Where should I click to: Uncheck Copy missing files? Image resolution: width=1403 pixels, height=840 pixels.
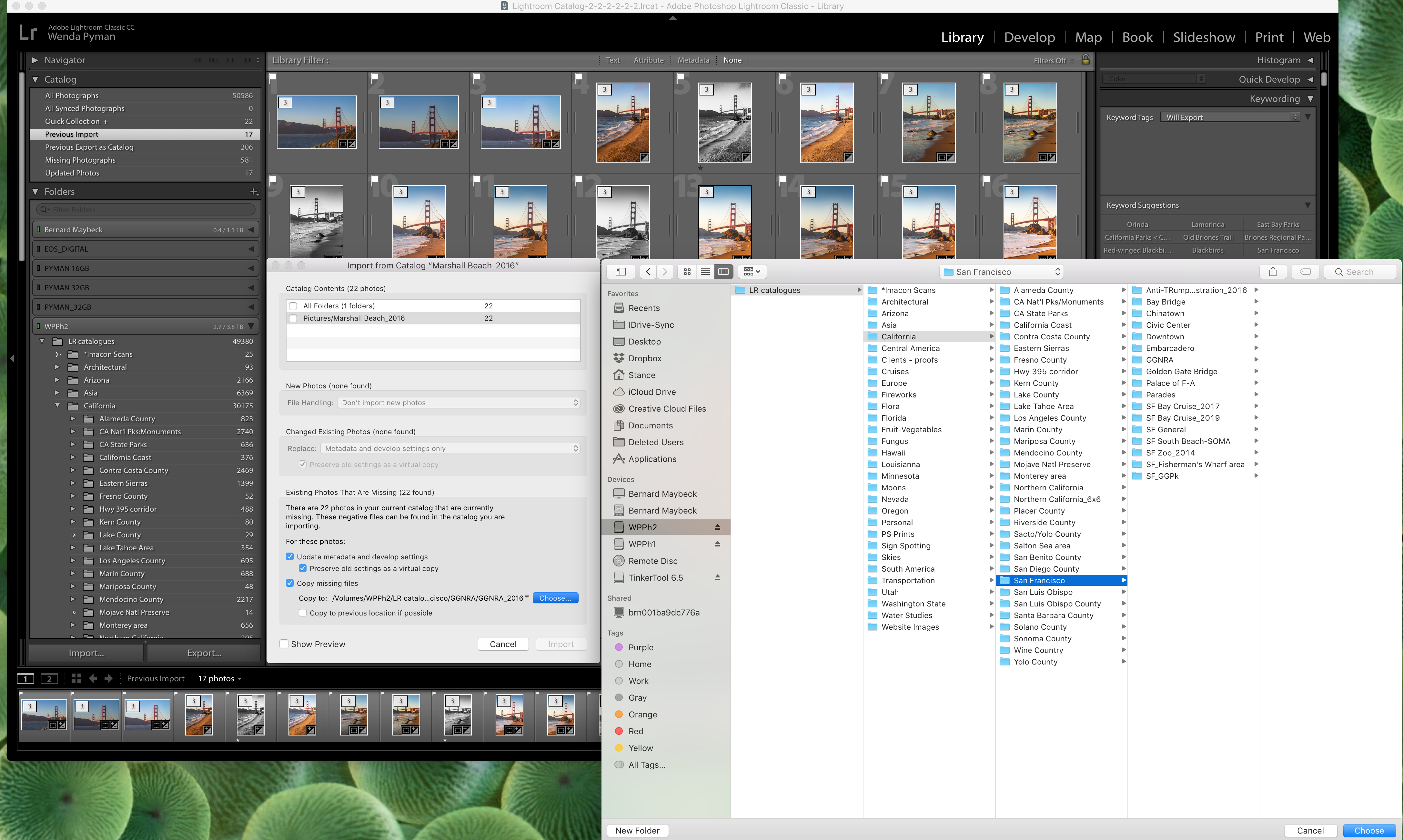click(x=290, y=583)
